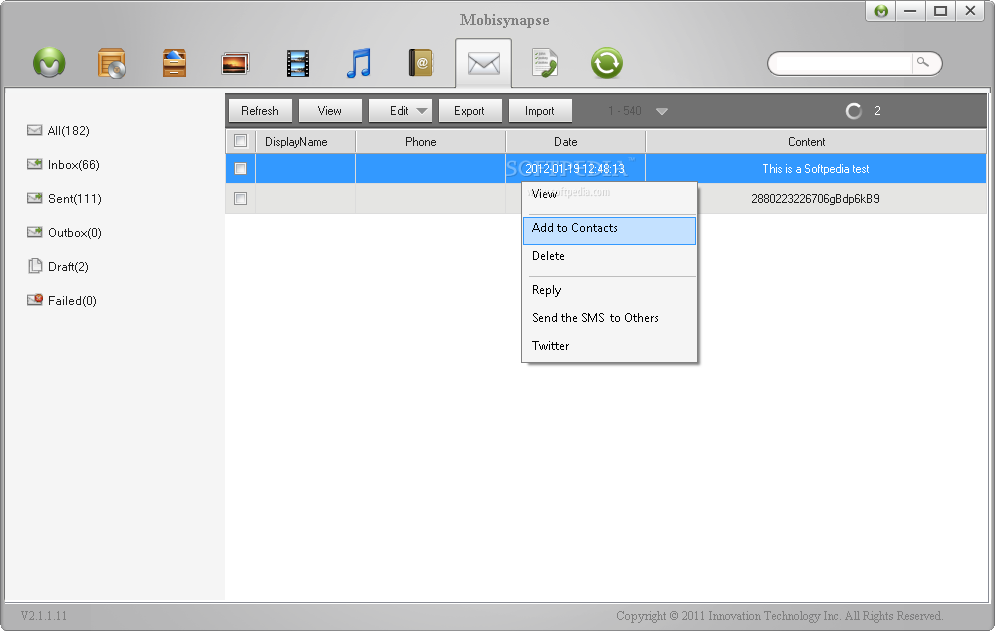
Task: Select the Inbox(66) folder
Action: point(63,164)
